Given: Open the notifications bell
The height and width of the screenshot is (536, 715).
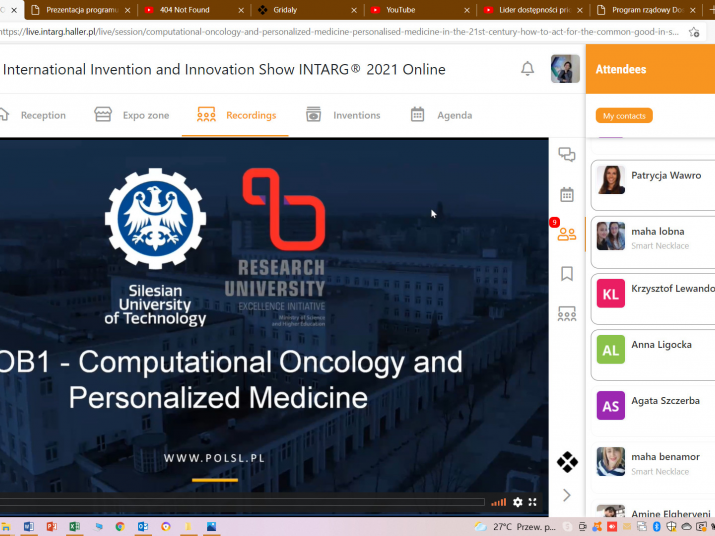Looking at the screenshot, I should [527, 69].
